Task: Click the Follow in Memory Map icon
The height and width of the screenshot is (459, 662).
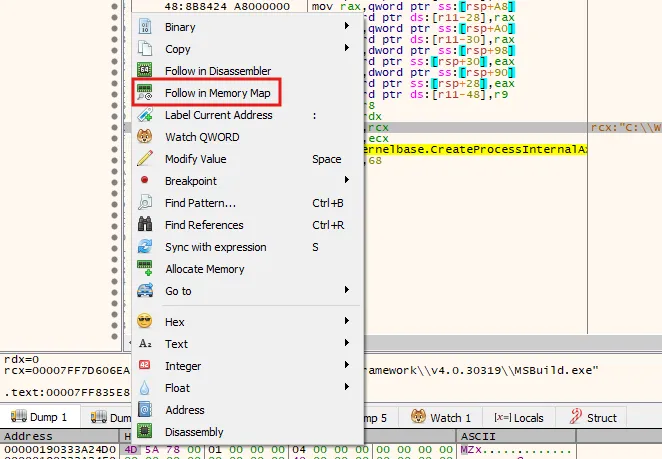Action: pyautogui.click(x=145, y=93)
